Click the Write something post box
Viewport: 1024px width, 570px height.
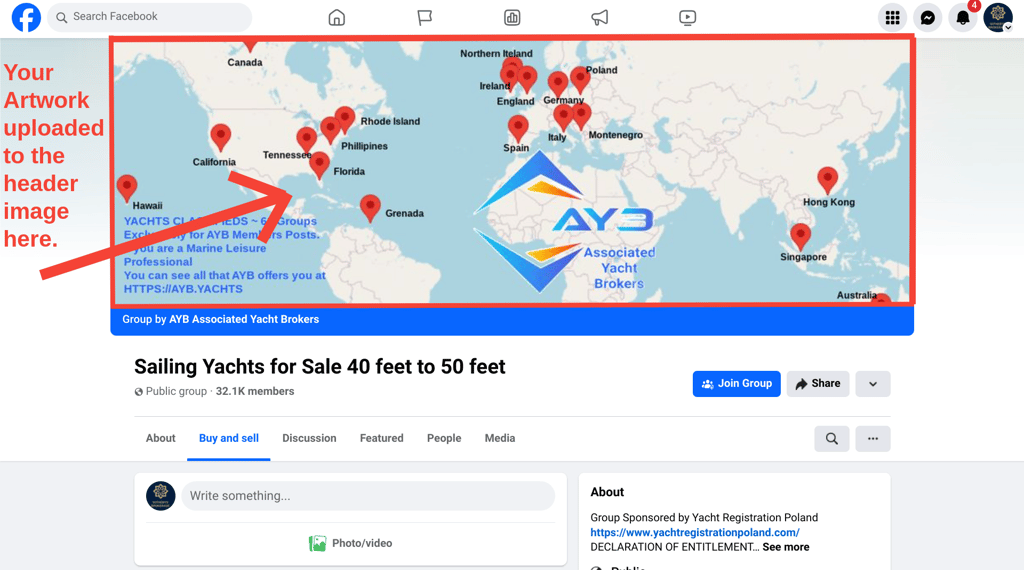tap(368, 496)
